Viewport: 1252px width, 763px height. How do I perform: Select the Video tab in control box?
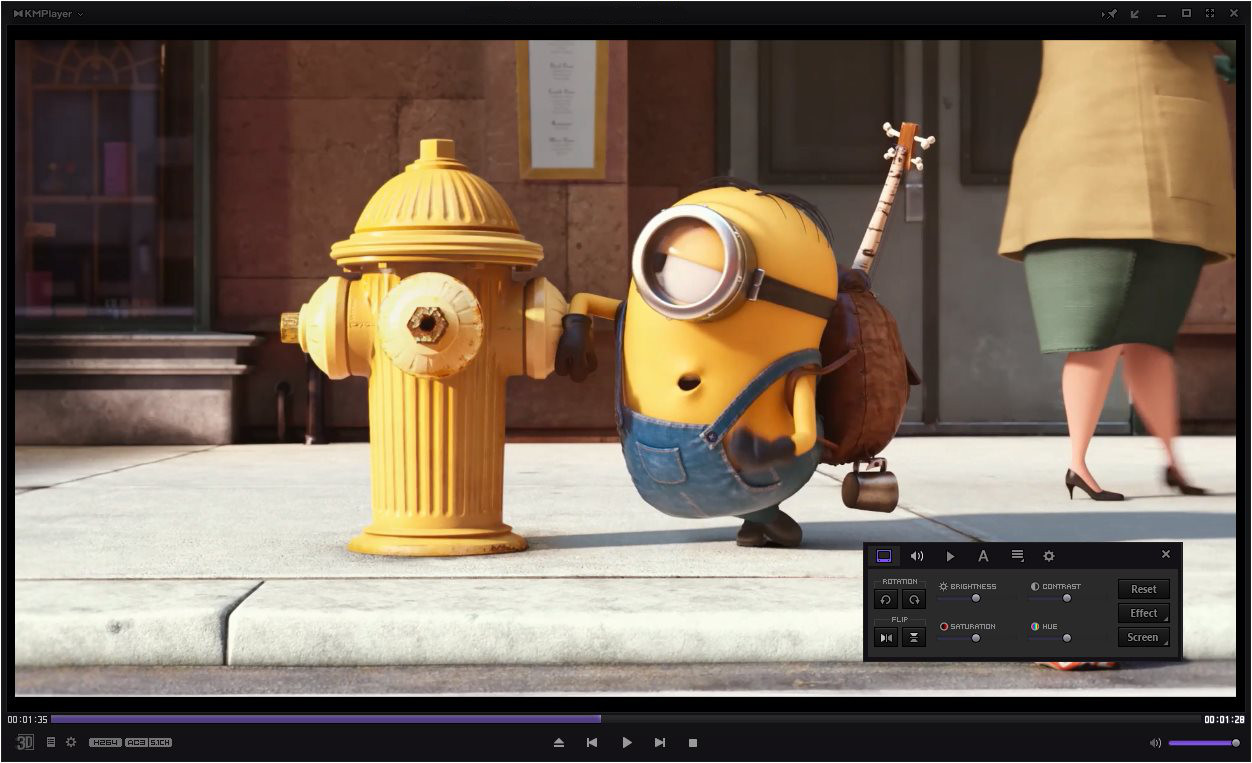tap(884, 556)
